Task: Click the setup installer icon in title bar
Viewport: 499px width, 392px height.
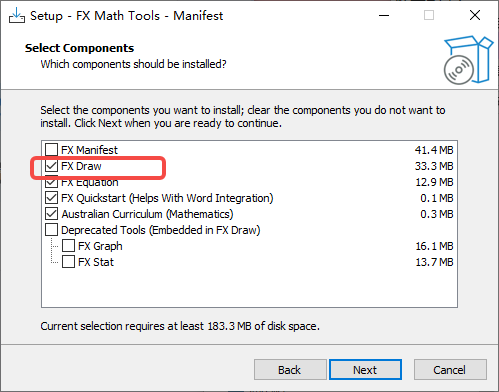Action: pos(17,16)
